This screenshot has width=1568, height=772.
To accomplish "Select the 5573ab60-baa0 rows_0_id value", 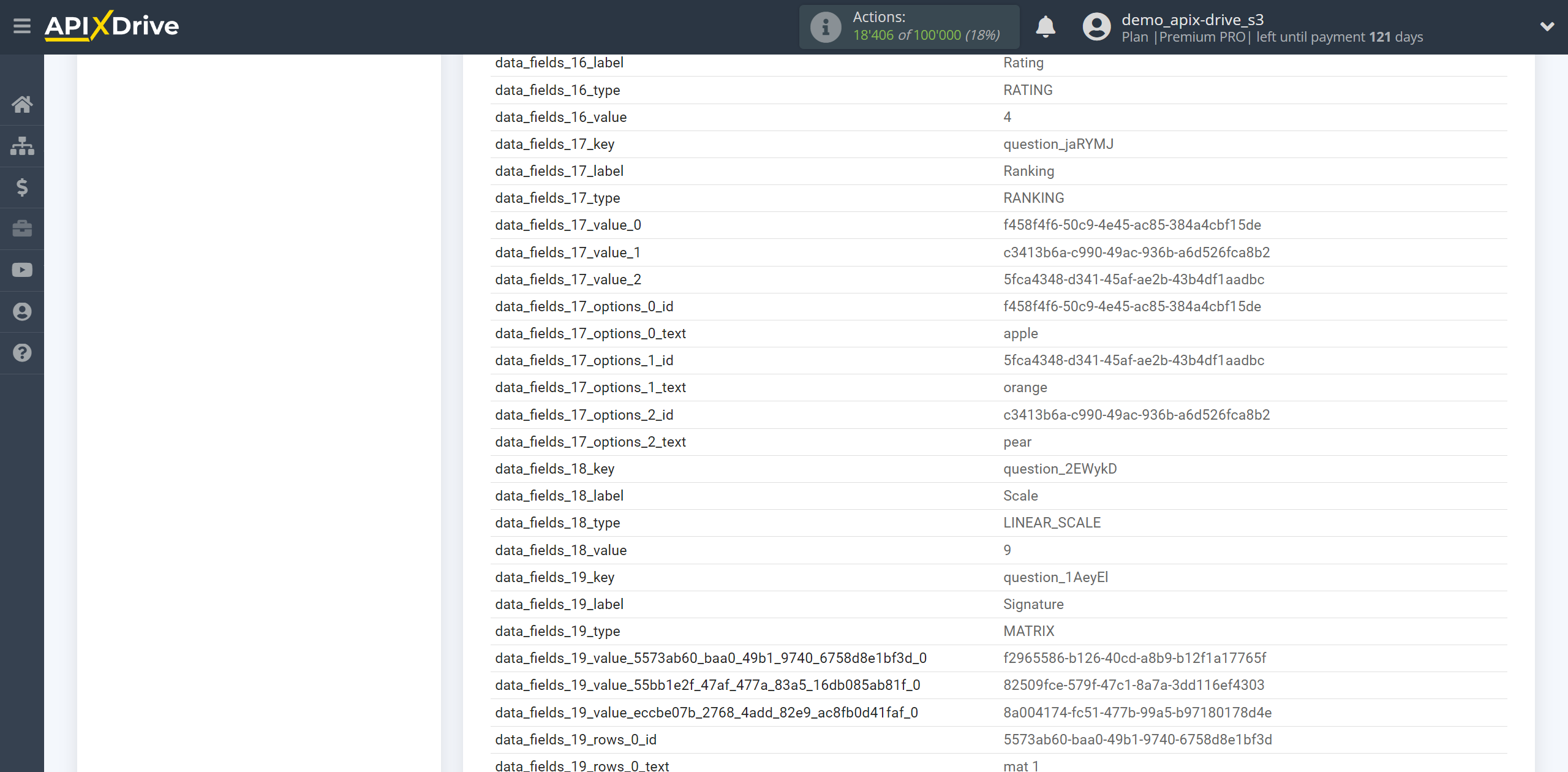I will pos(1137,740).
